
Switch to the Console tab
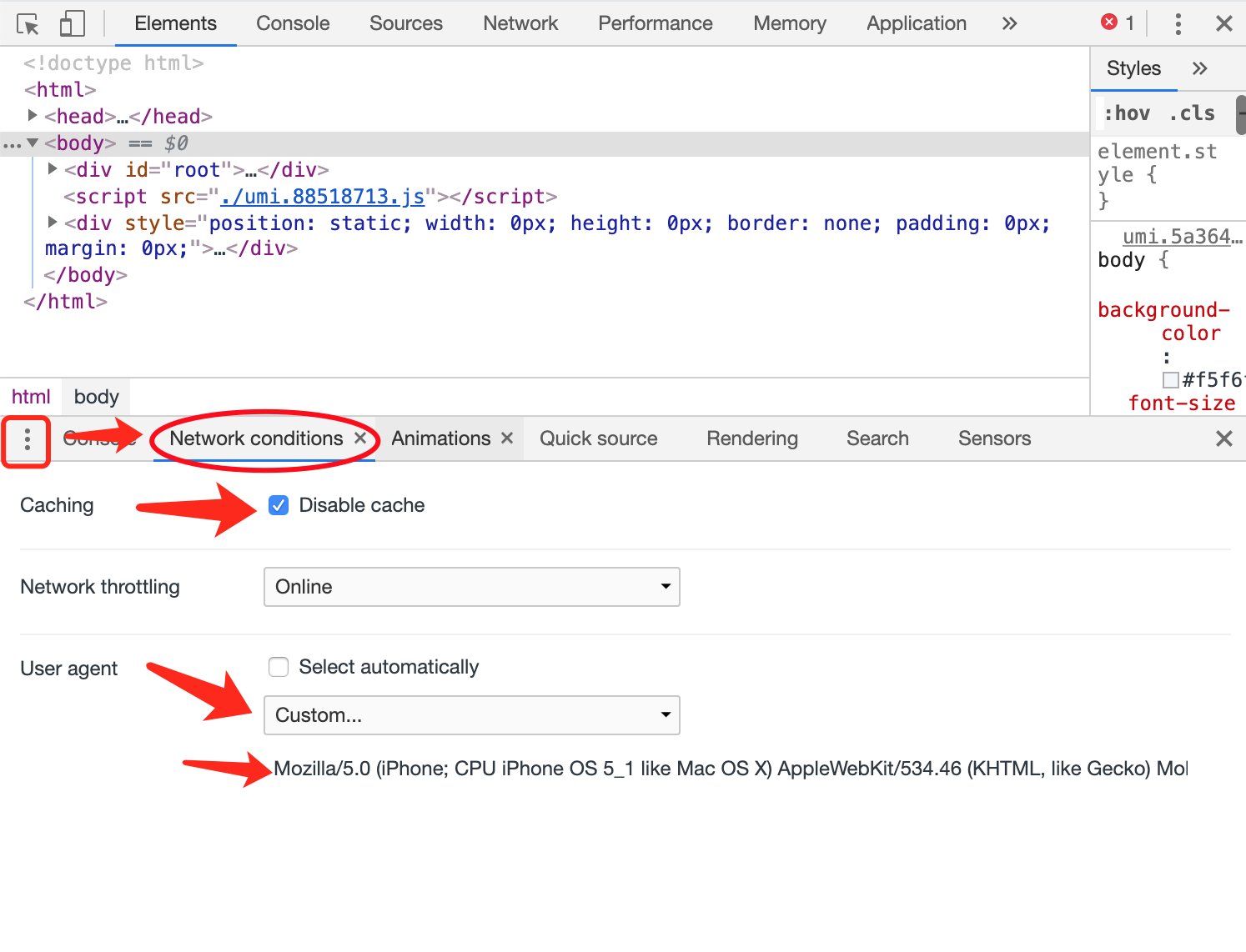293,23
